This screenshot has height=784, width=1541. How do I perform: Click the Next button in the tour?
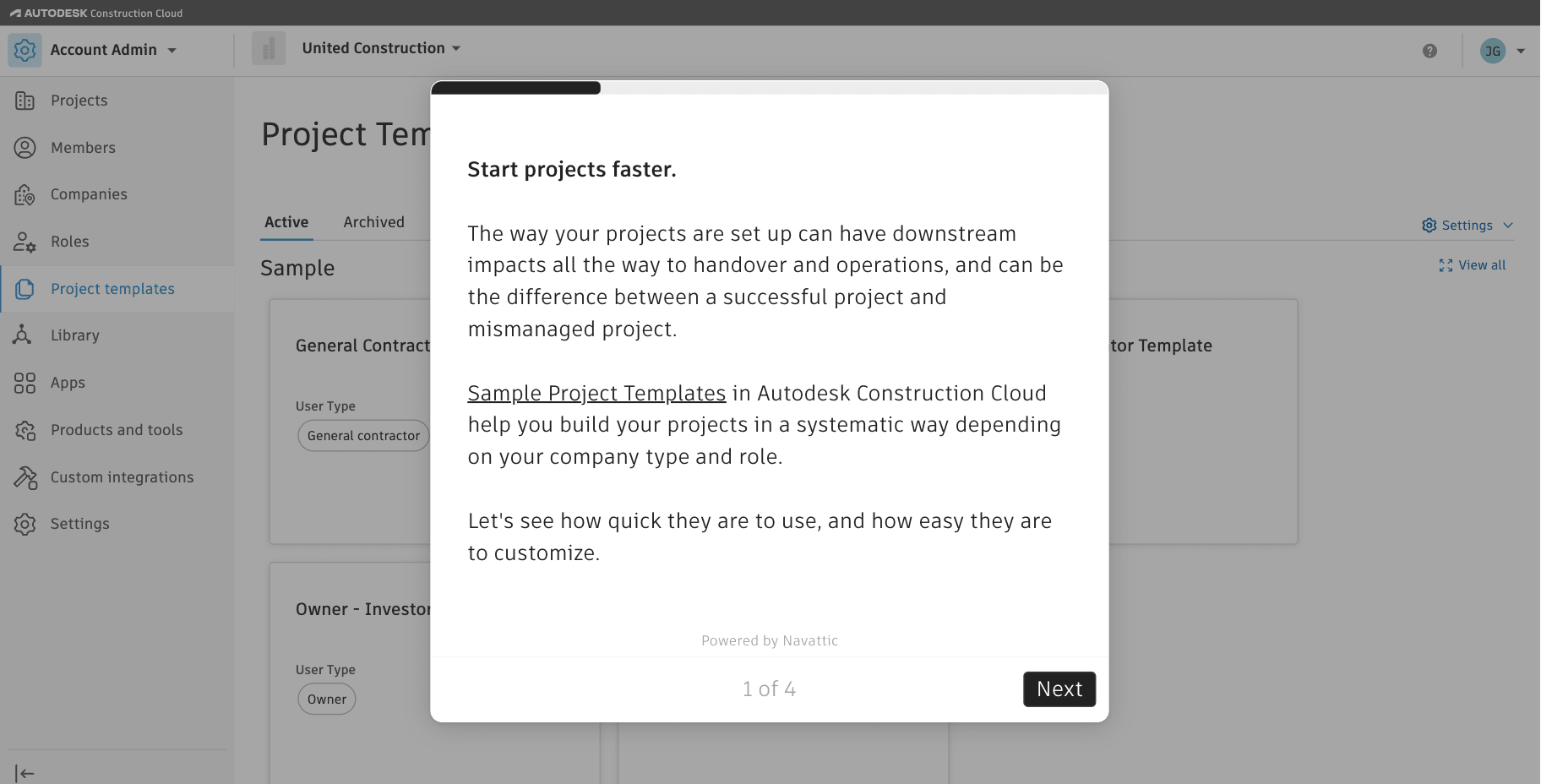point(1059,689)
